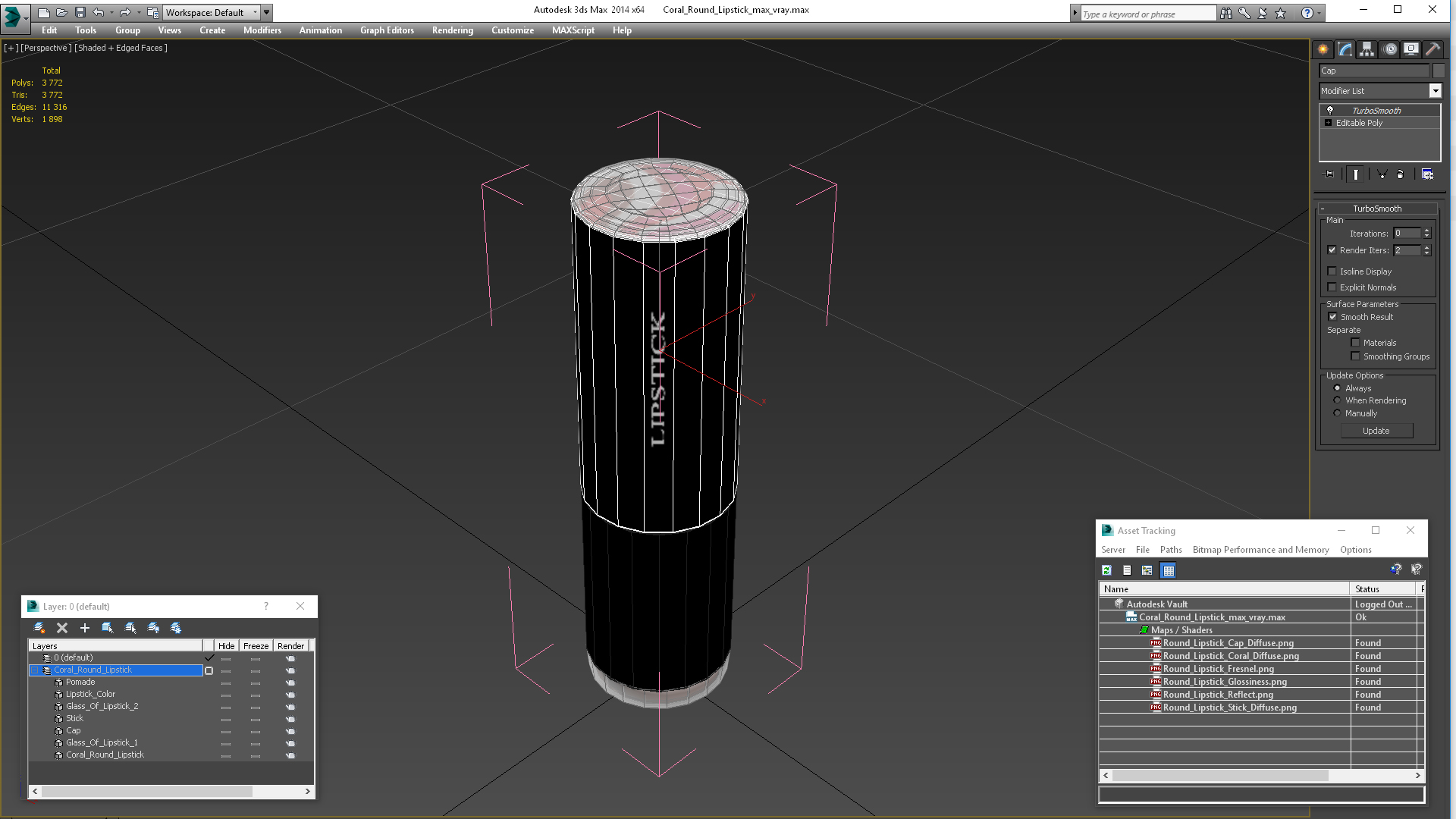
Task: Click the Pin Stack icon
Action: [1329, 174]
